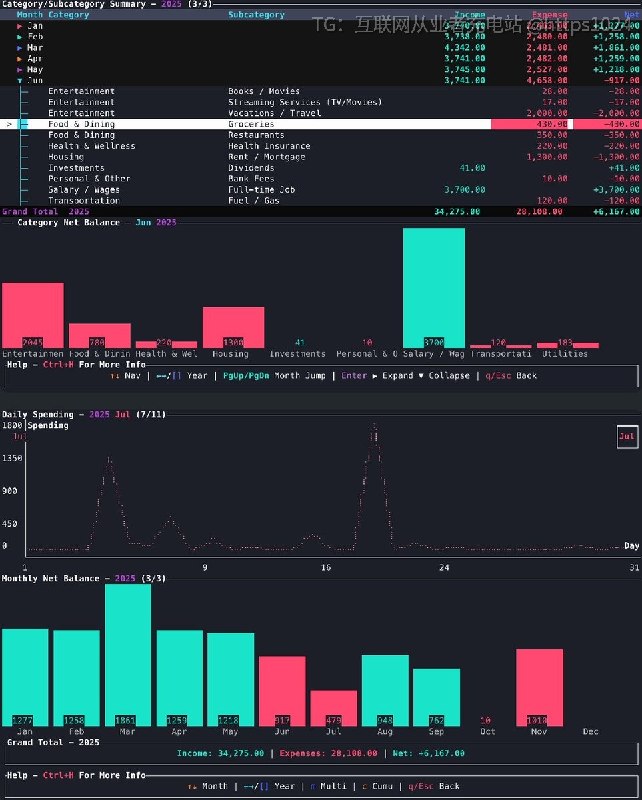Select the Rent / Mortgage row

point(321,157)
